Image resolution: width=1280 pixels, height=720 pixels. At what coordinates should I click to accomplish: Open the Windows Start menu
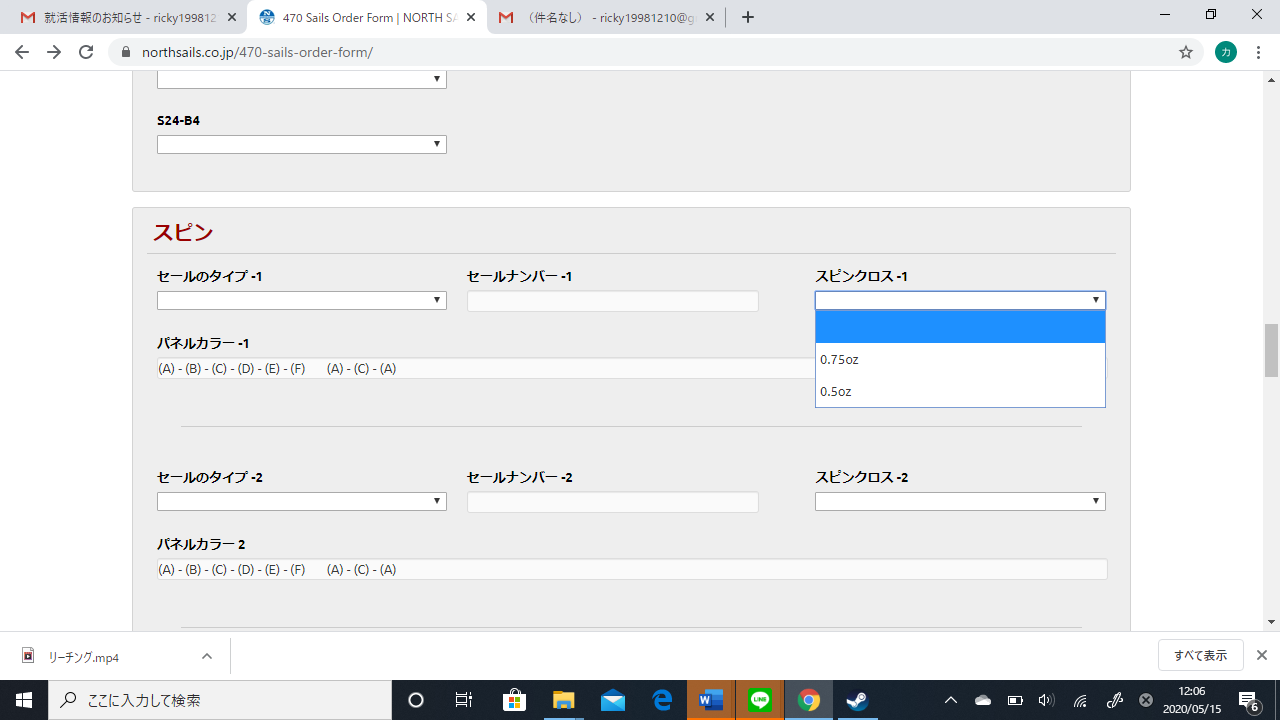(24, 700)
